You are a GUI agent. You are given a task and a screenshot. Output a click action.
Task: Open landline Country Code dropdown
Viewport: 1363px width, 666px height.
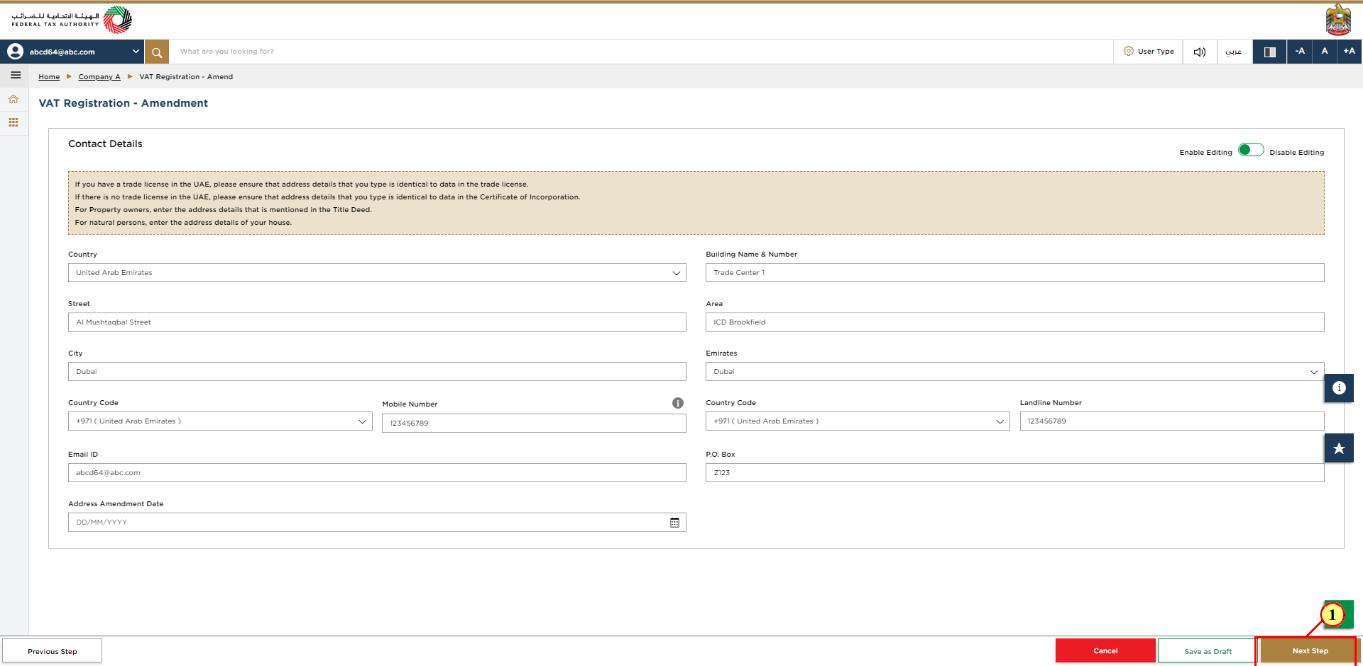[858, 422]
